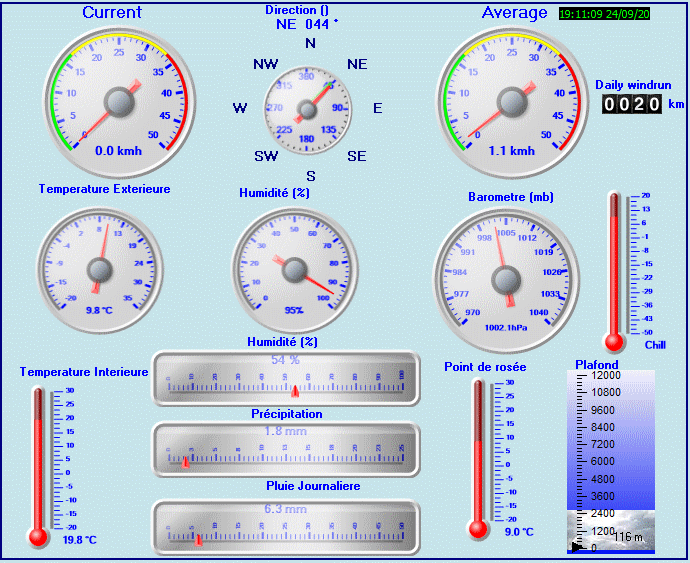This screenshot has width=690, height=563.
Task: Click the Pluie Journaliere 6.3 mm bar
Action: 286,527
